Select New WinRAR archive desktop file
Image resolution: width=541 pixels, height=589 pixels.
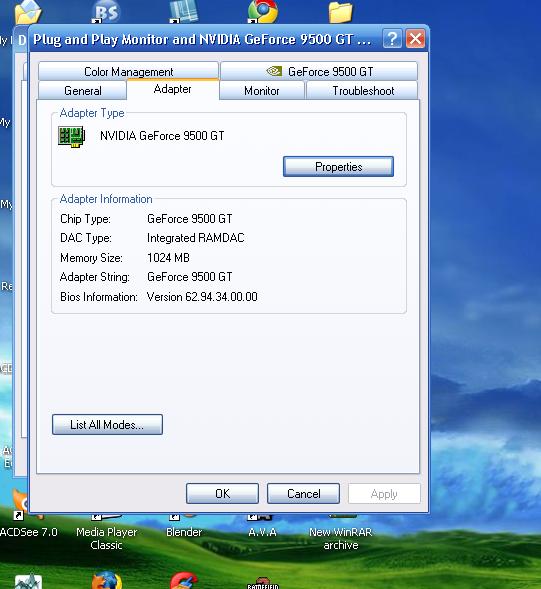(340, 538)
